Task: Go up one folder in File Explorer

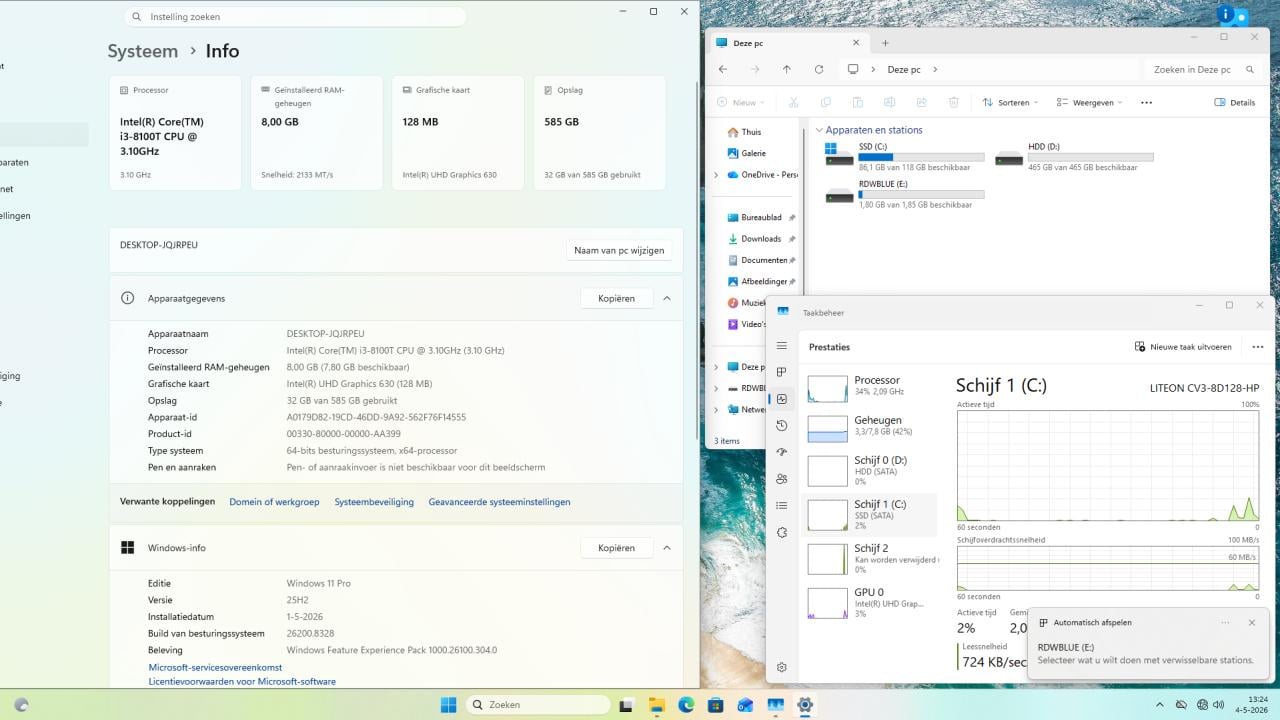Action: (x=787, y=69)
